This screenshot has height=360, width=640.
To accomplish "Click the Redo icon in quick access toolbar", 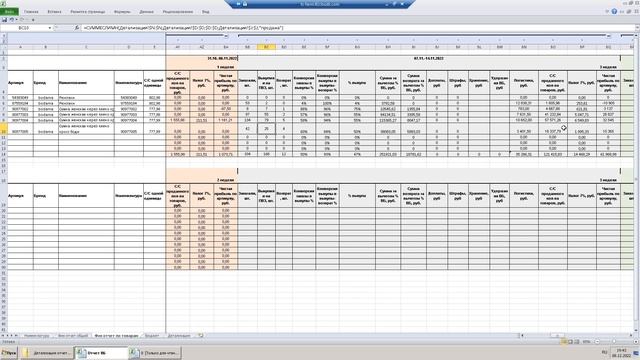I will coord(22,20).
